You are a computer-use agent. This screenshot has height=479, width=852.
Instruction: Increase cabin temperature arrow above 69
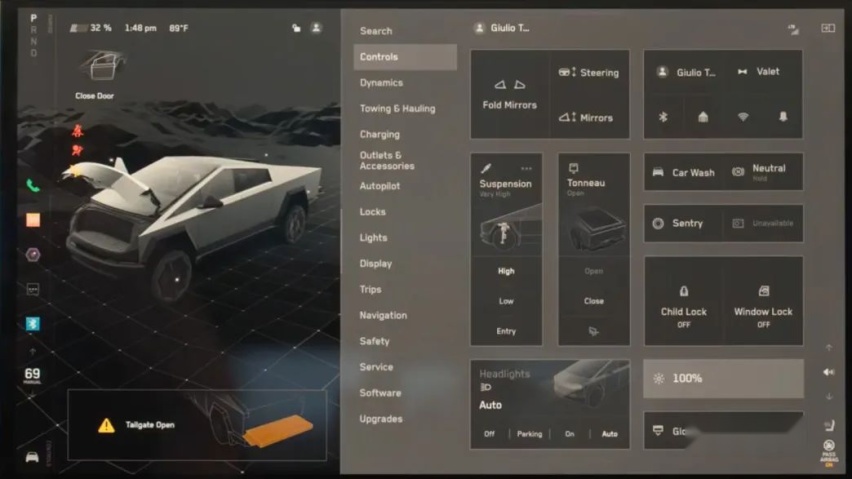[32, 352]
